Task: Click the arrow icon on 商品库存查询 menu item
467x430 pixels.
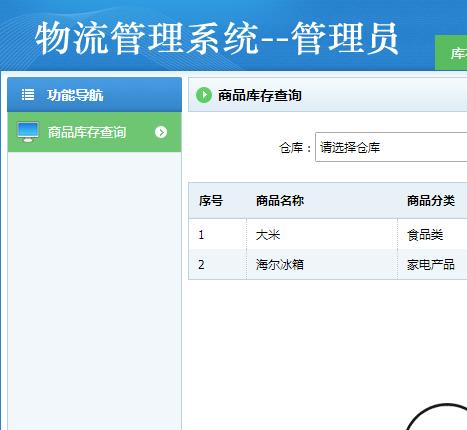Action: click(161, 132)
